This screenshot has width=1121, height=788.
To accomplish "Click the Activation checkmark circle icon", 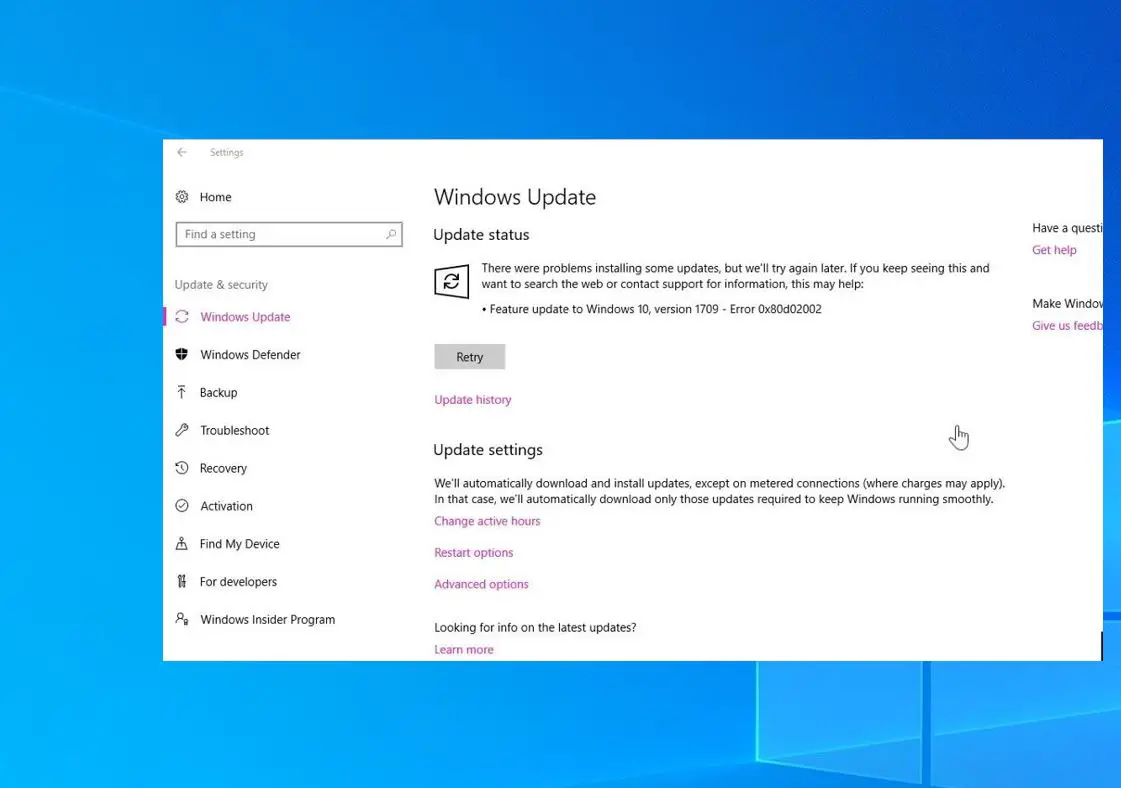I will click(x=182, y=506).
